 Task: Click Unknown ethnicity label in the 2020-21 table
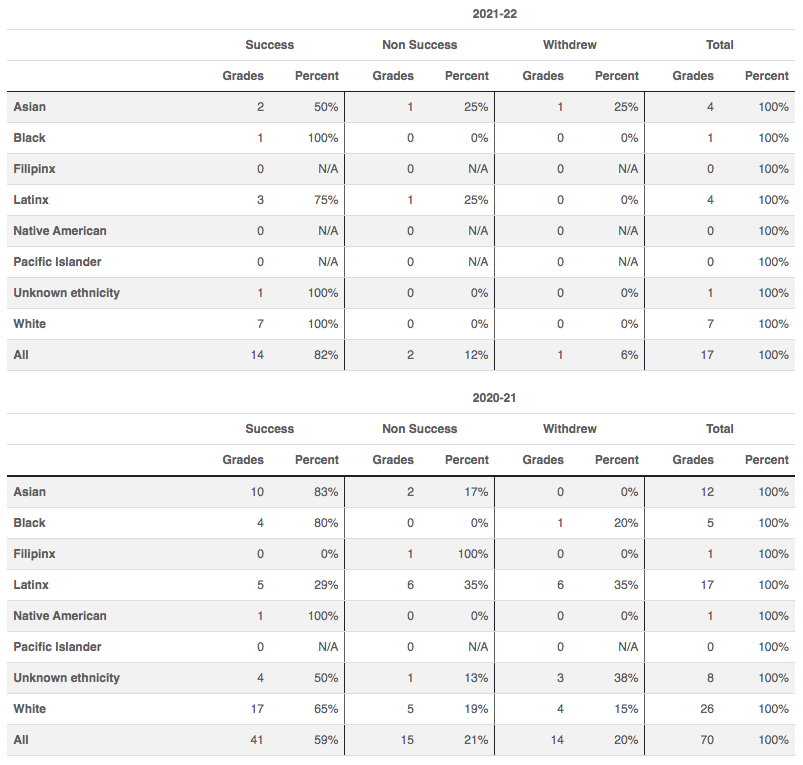point(66,678)
